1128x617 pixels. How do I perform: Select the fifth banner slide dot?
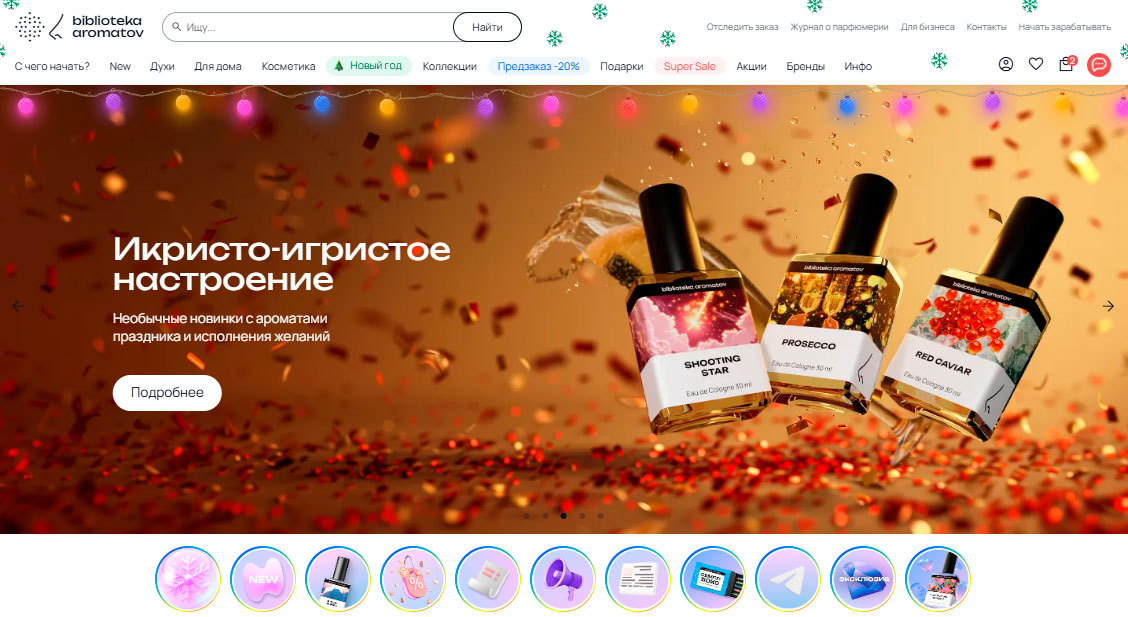tap(600, 516)
